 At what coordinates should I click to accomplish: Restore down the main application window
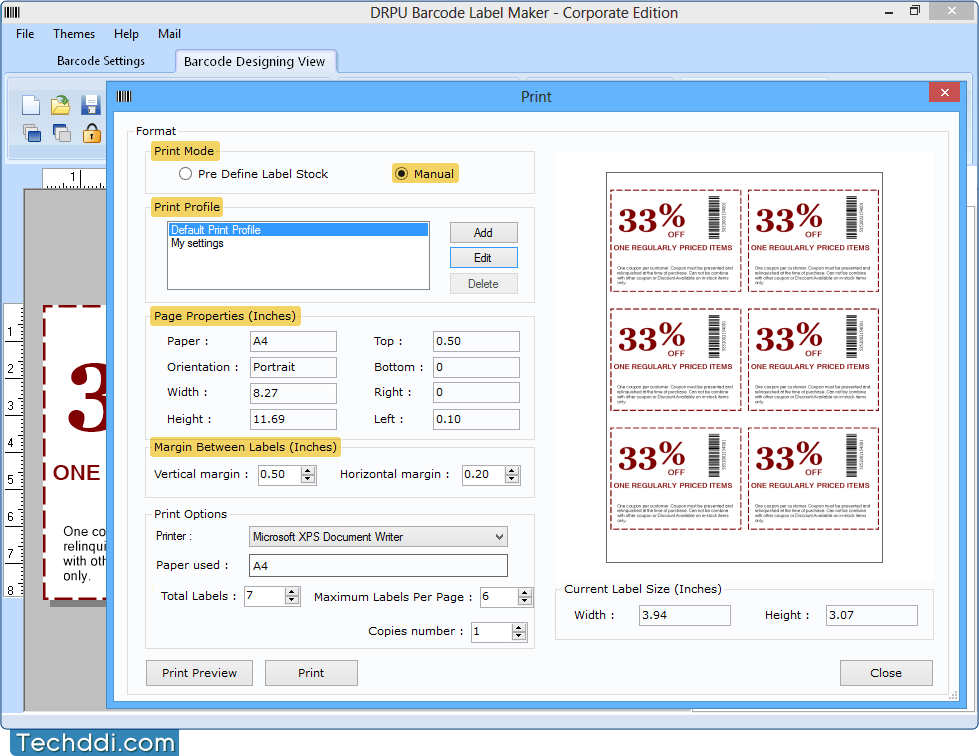(915, 11)
